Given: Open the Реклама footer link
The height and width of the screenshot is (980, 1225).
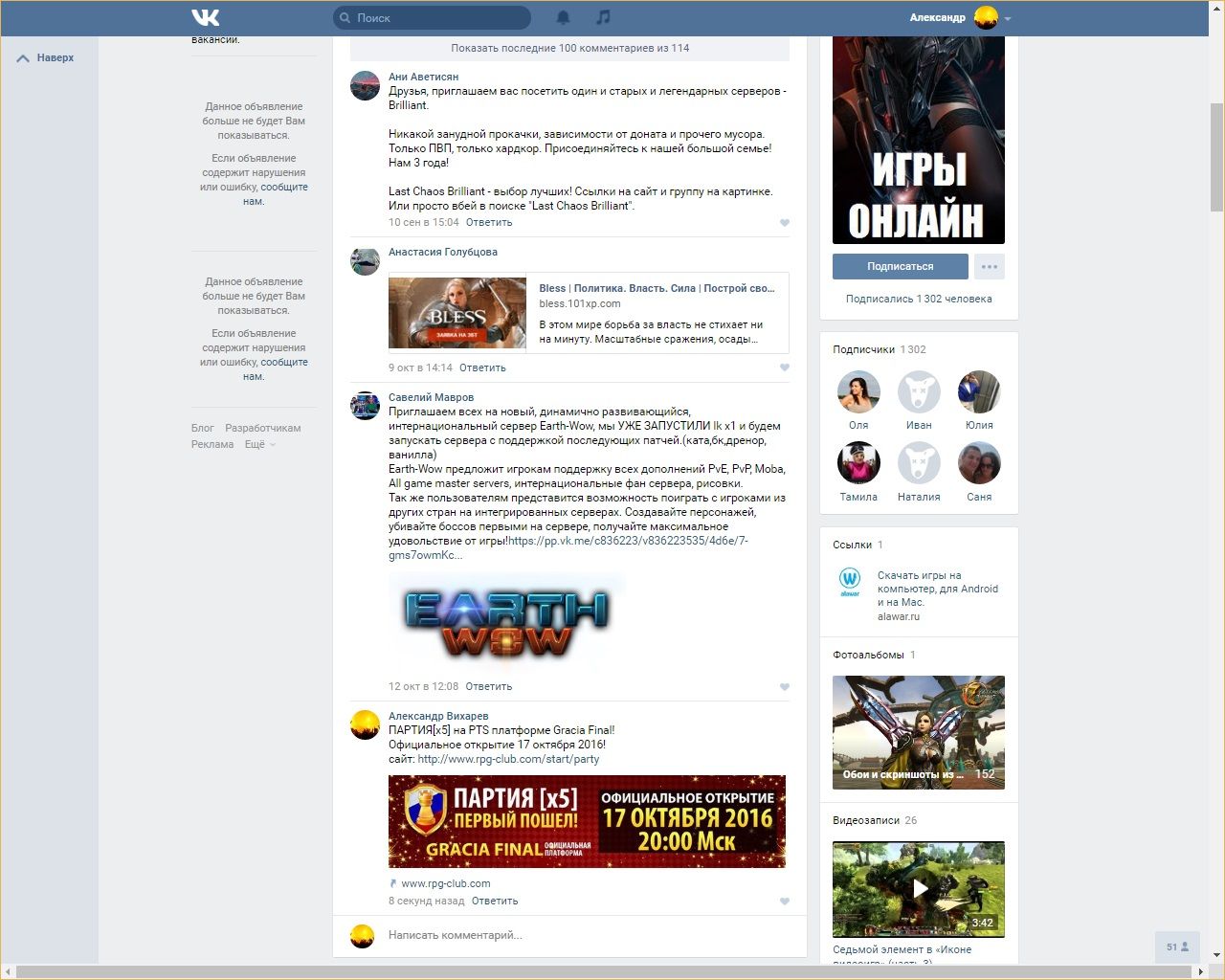Looking at the screenshot, I should (212, 444).
